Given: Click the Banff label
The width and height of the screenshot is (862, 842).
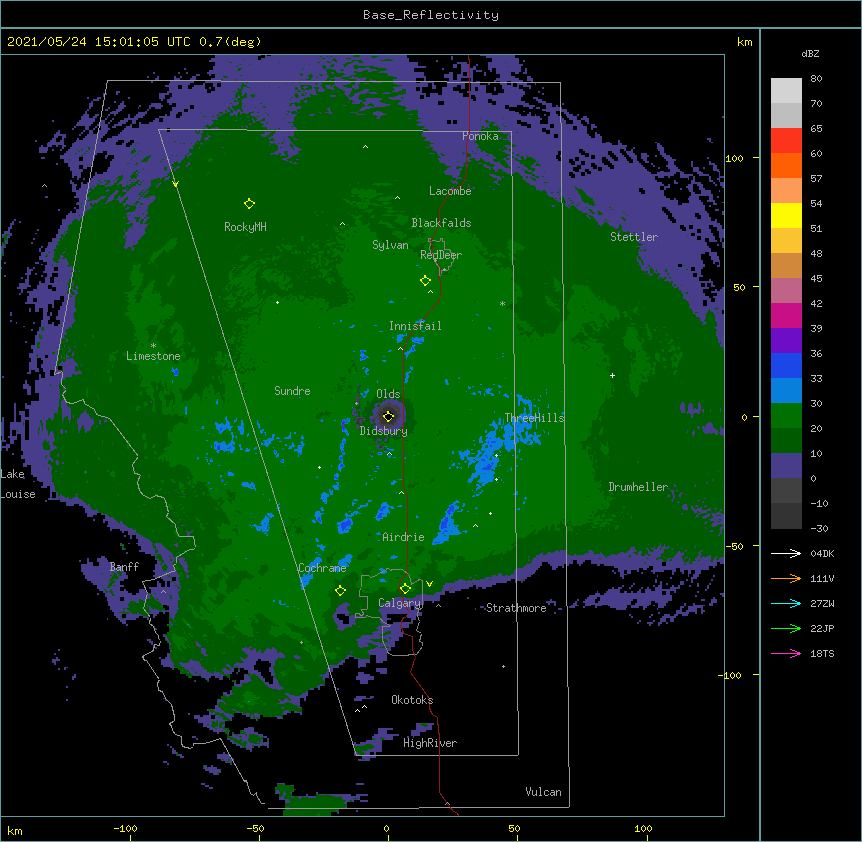Looking at the screenshot, I should pyautogui.click(x=124, y=567).
